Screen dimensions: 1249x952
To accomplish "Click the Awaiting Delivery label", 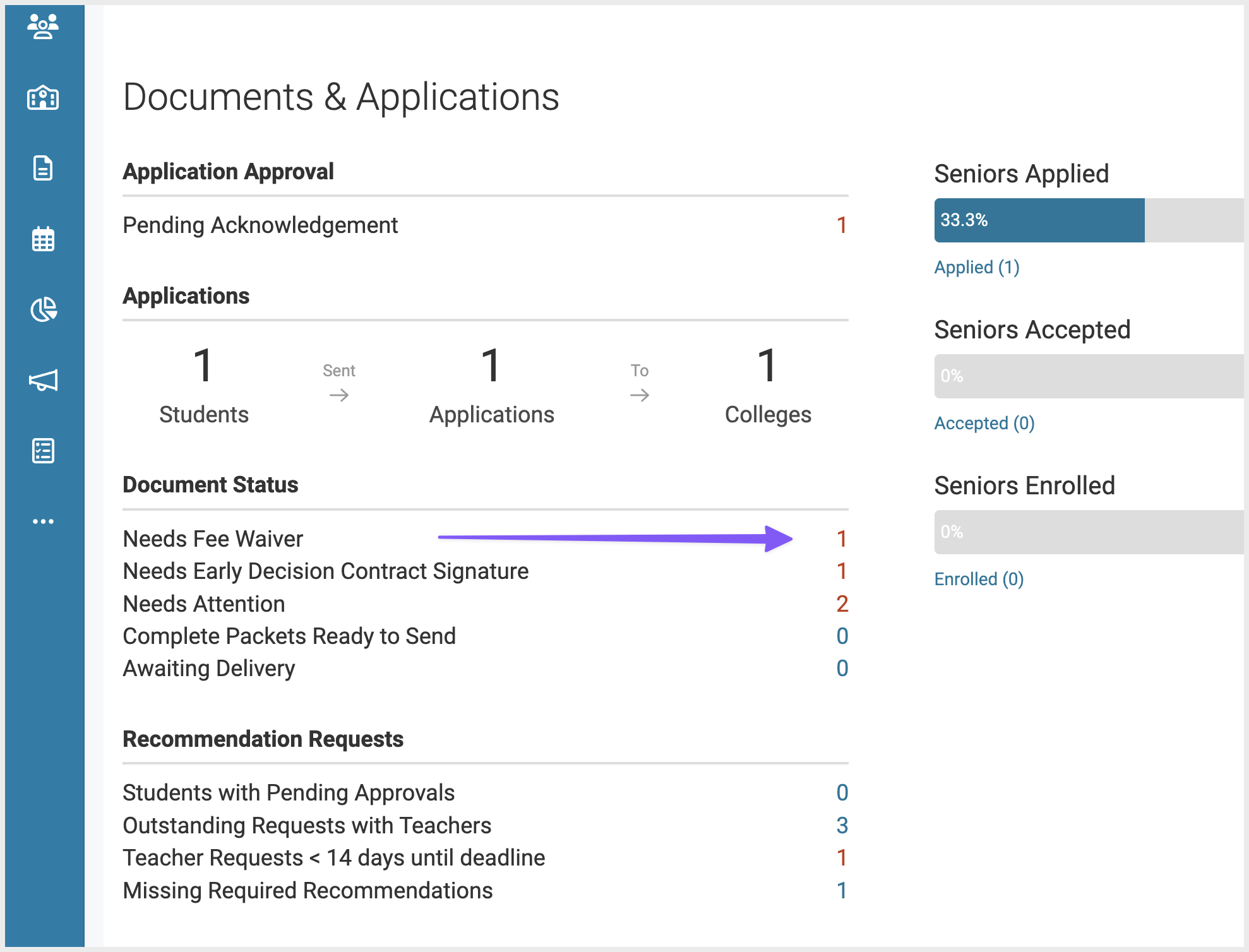I will (x=209, y=669).
